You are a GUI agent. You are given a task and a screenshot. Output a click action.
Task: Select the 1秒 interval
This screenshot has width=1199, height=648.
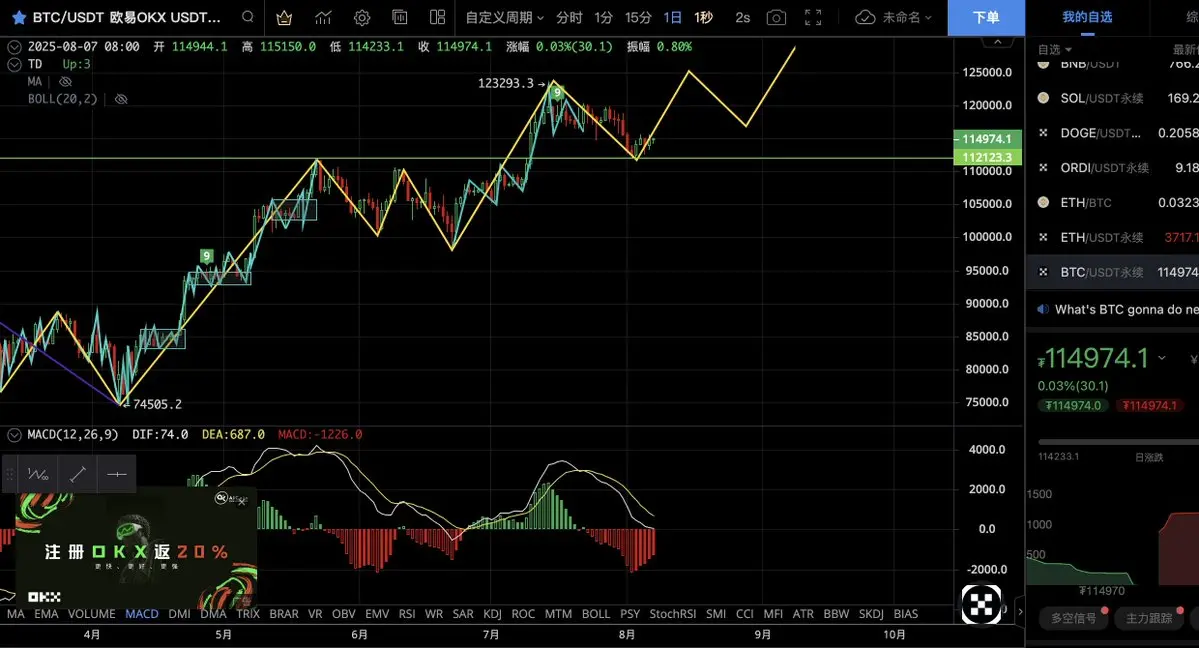pos(703,18)
